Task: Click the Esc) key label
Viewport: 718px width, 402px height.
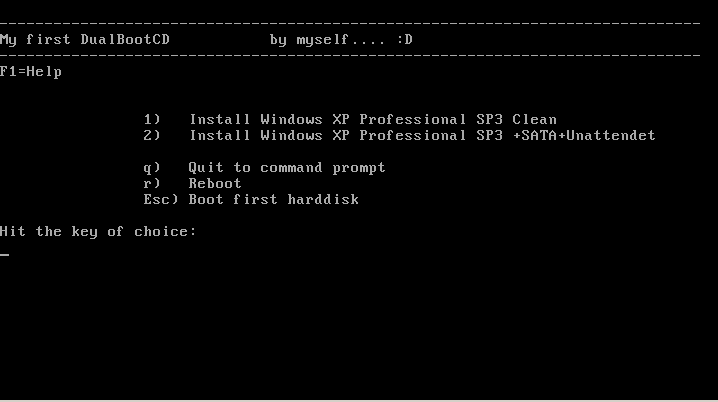Action: pyautogui.click(x=161, y=200)
